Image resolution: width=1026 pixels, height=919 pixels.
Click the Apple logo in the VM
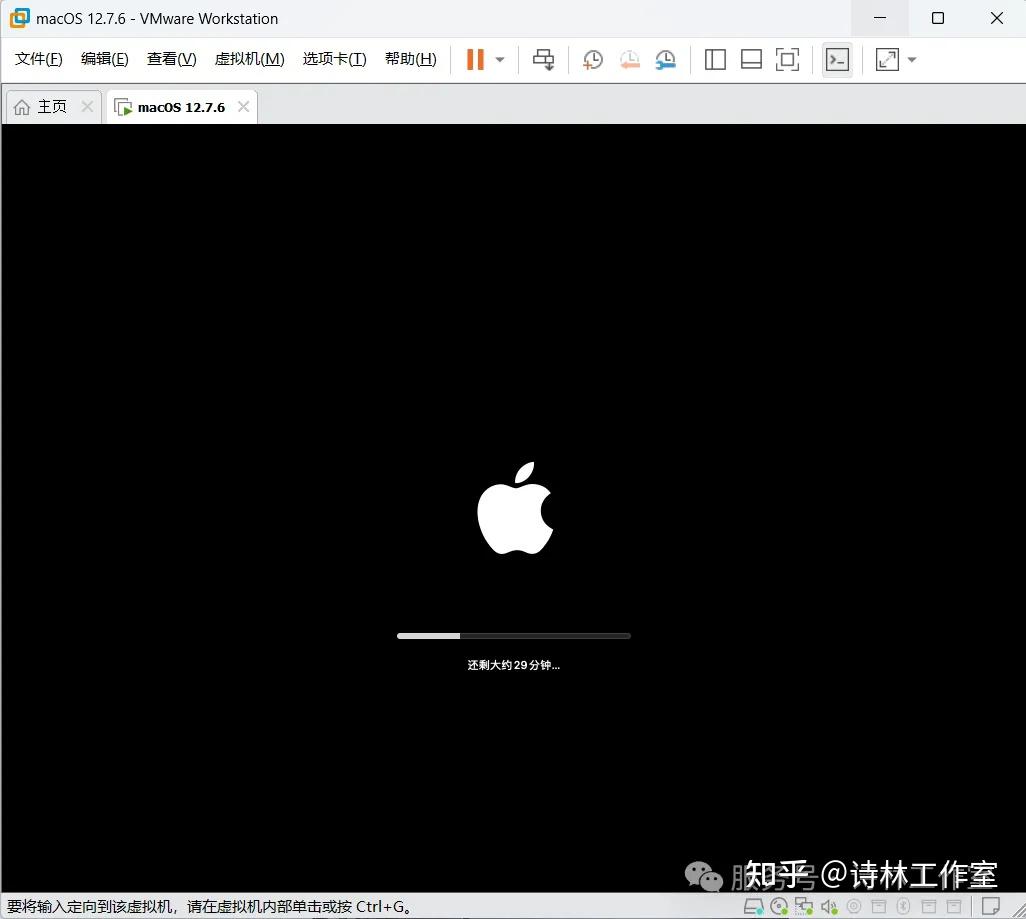point(515,508)
